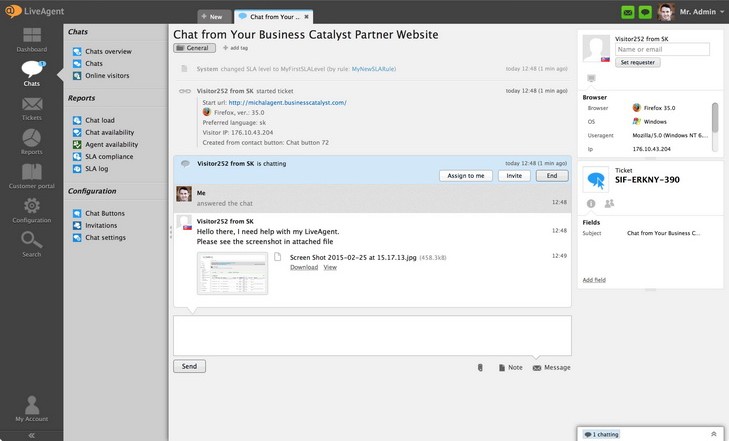Click the Name or email field
729x441 pixels.
(x=662, y=49)
